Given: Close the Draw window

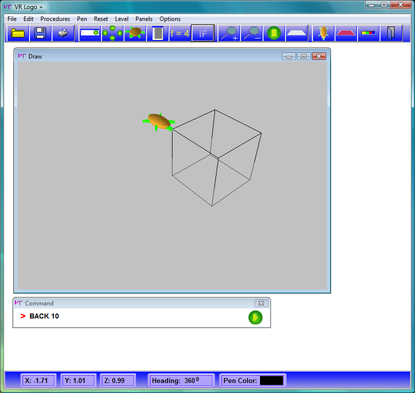Looking at the screenshot, I should (319, 56).
